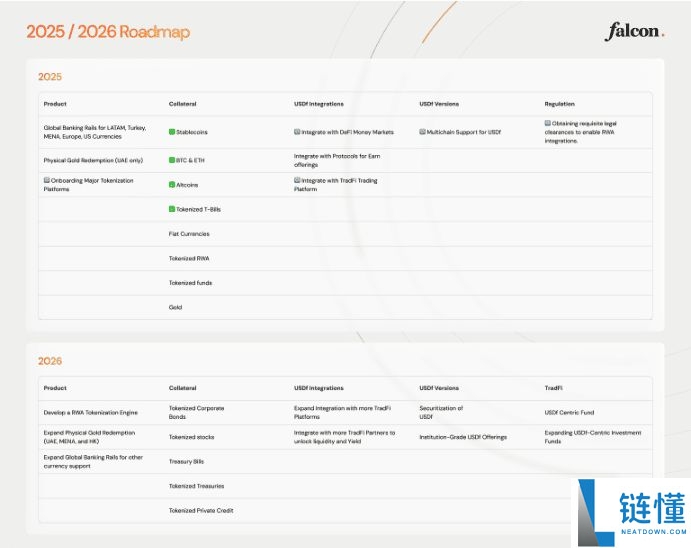
Task: Click the Treasury Bills cell
Action: point(186,462)
